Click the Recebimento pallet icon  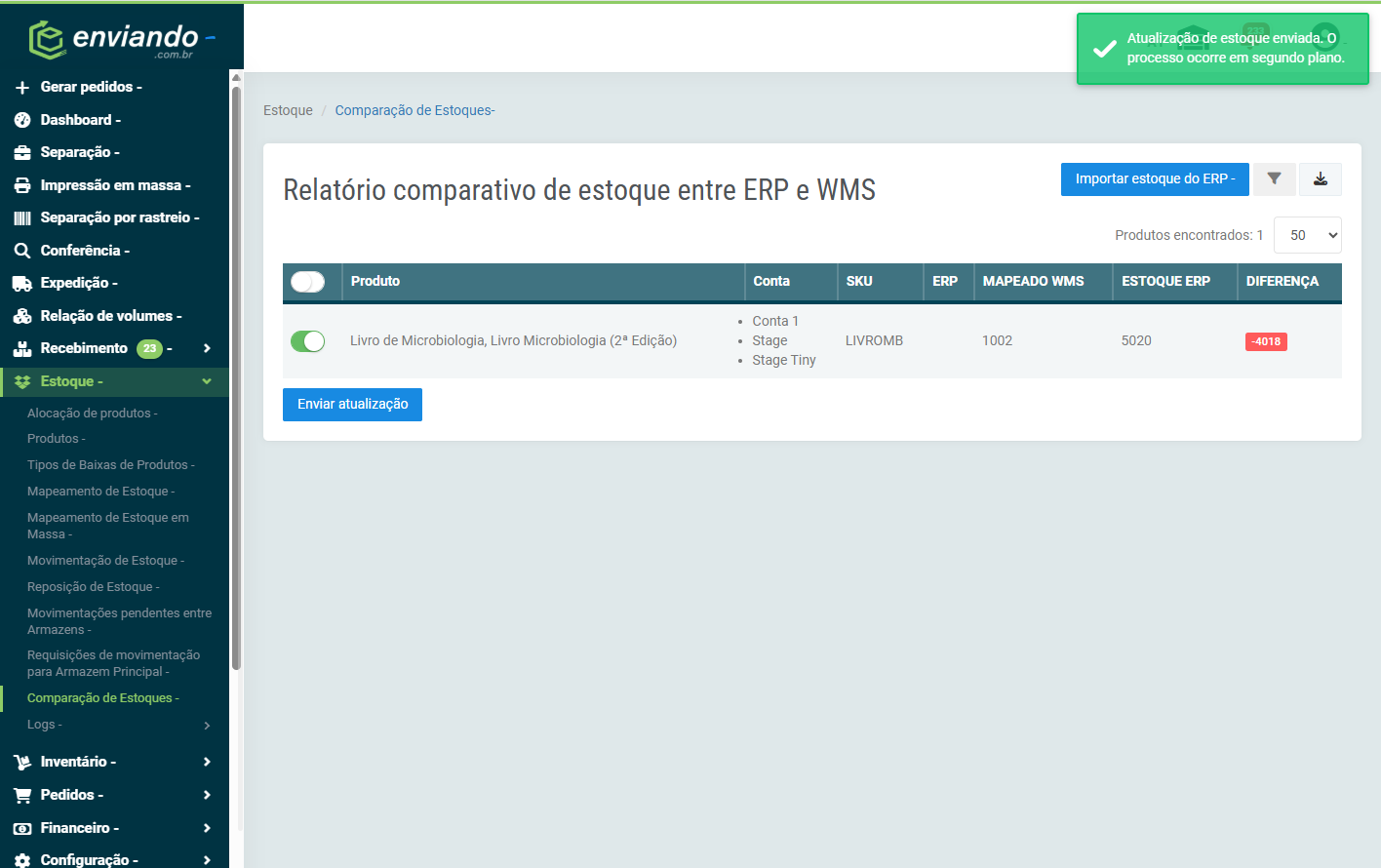(22, 348)
